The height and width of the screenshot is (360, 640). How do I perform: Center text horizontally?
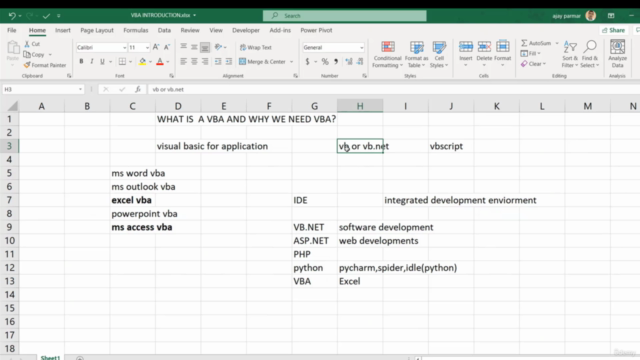click(194, 61)
